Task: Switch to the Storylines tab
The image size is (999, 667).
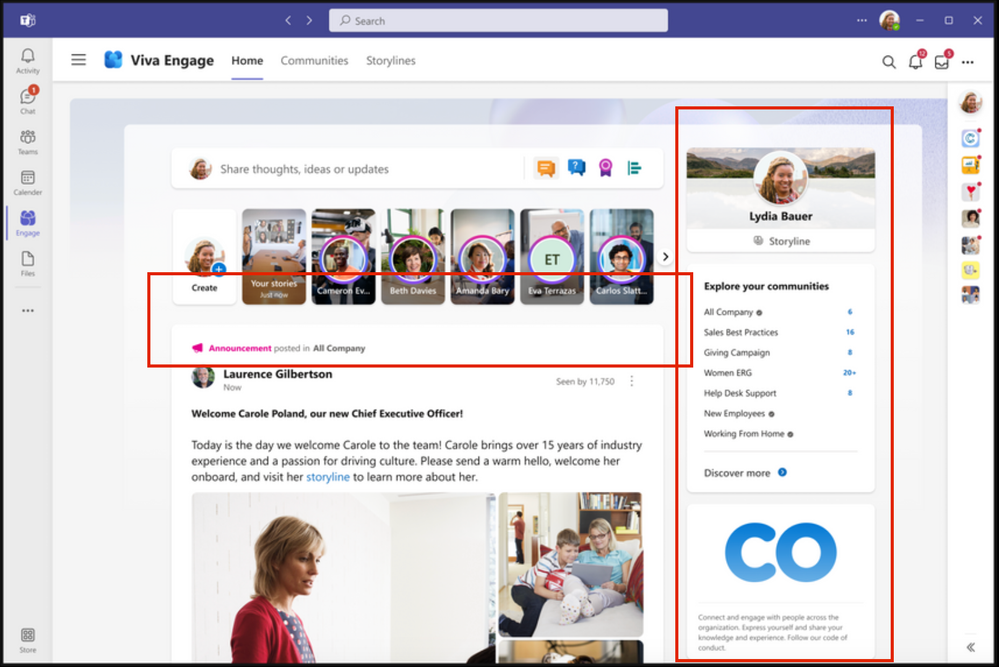Action: pyautogui.click(x=391, y=61)
